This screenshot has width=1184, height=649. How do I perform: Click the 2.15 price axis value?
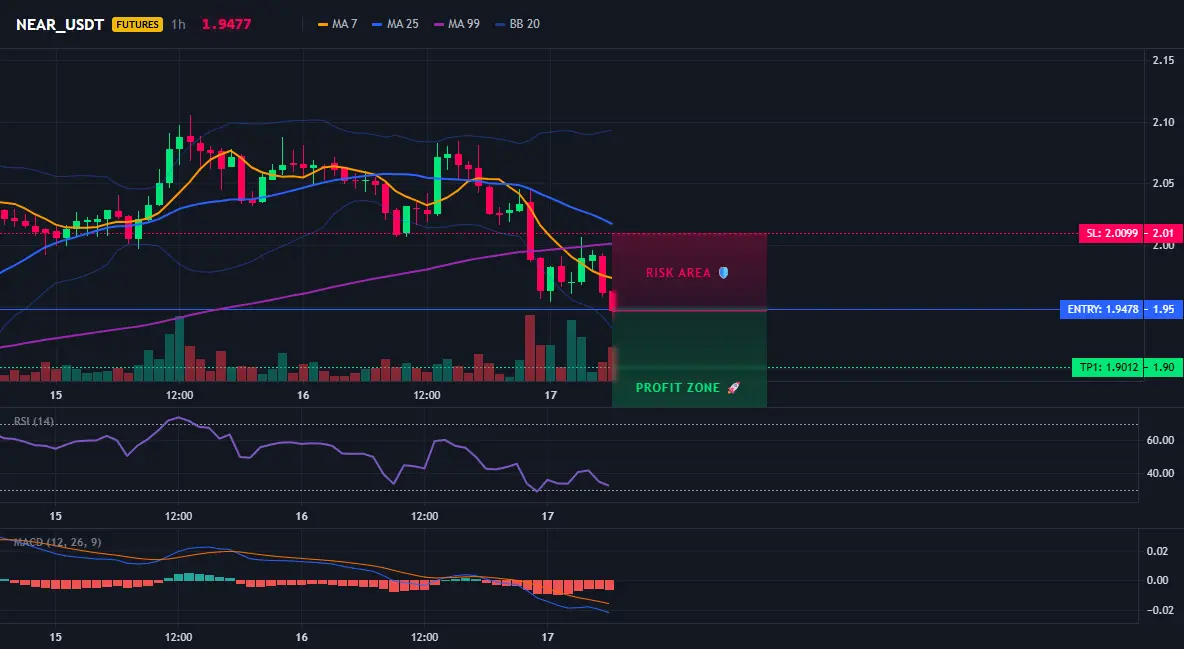[1163, 60]
